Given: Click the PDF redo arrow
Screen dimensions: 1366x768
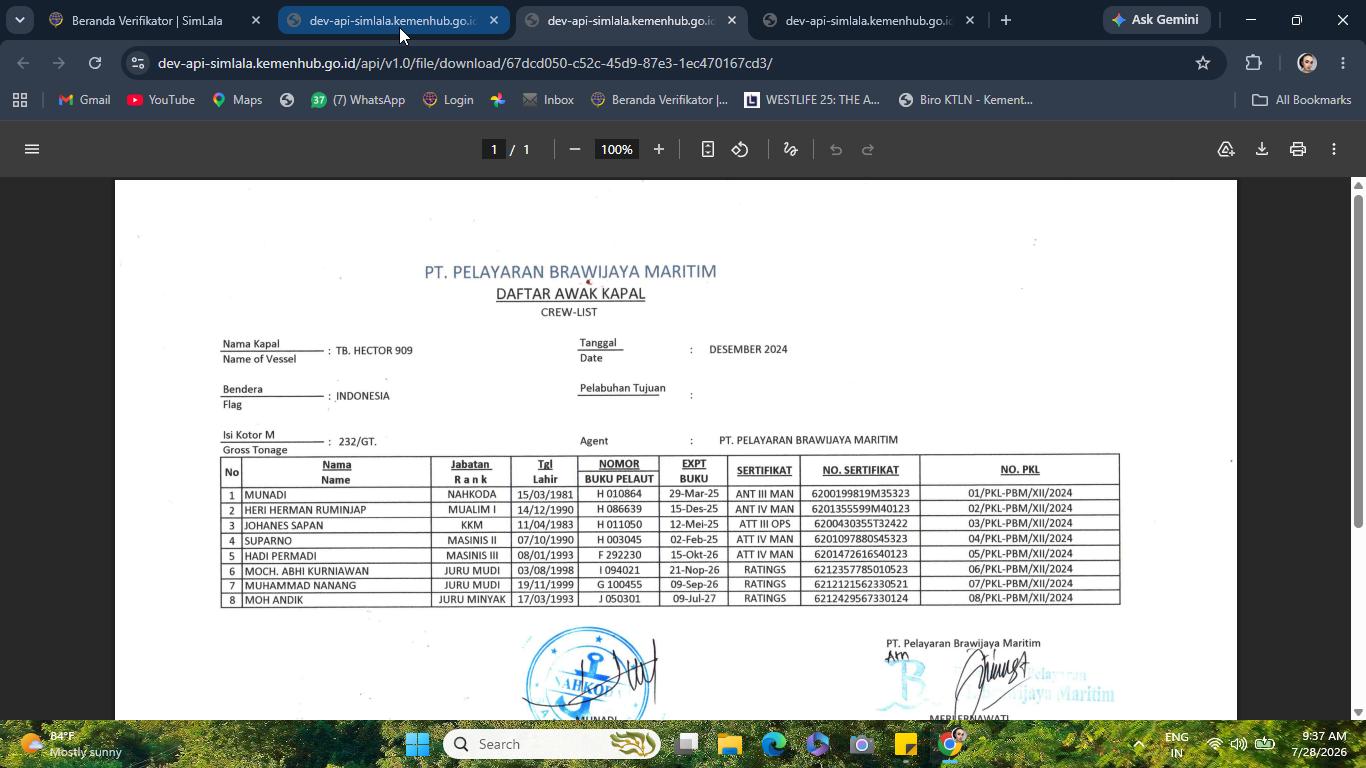Looking at the screenshot, I should (x=868, y=149).
